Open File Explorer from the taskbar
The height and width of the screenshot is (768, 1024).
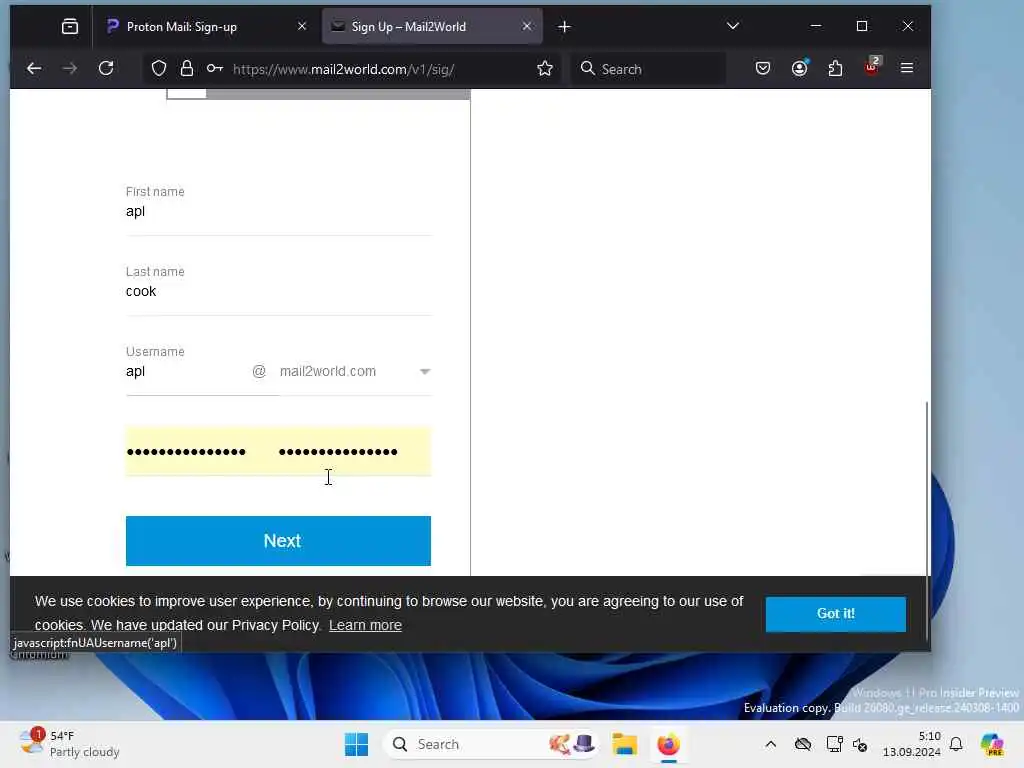(x=624, y=744)
